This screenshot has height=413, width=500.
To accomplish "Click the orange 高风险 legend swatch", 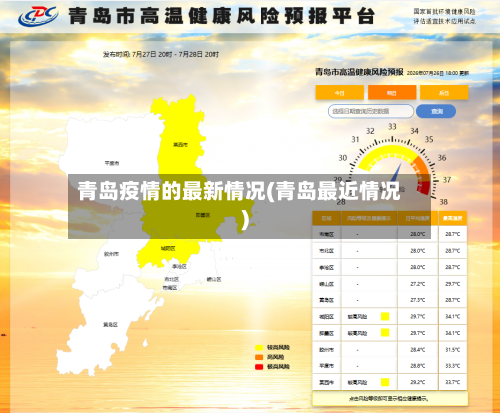I will [259, 357].
